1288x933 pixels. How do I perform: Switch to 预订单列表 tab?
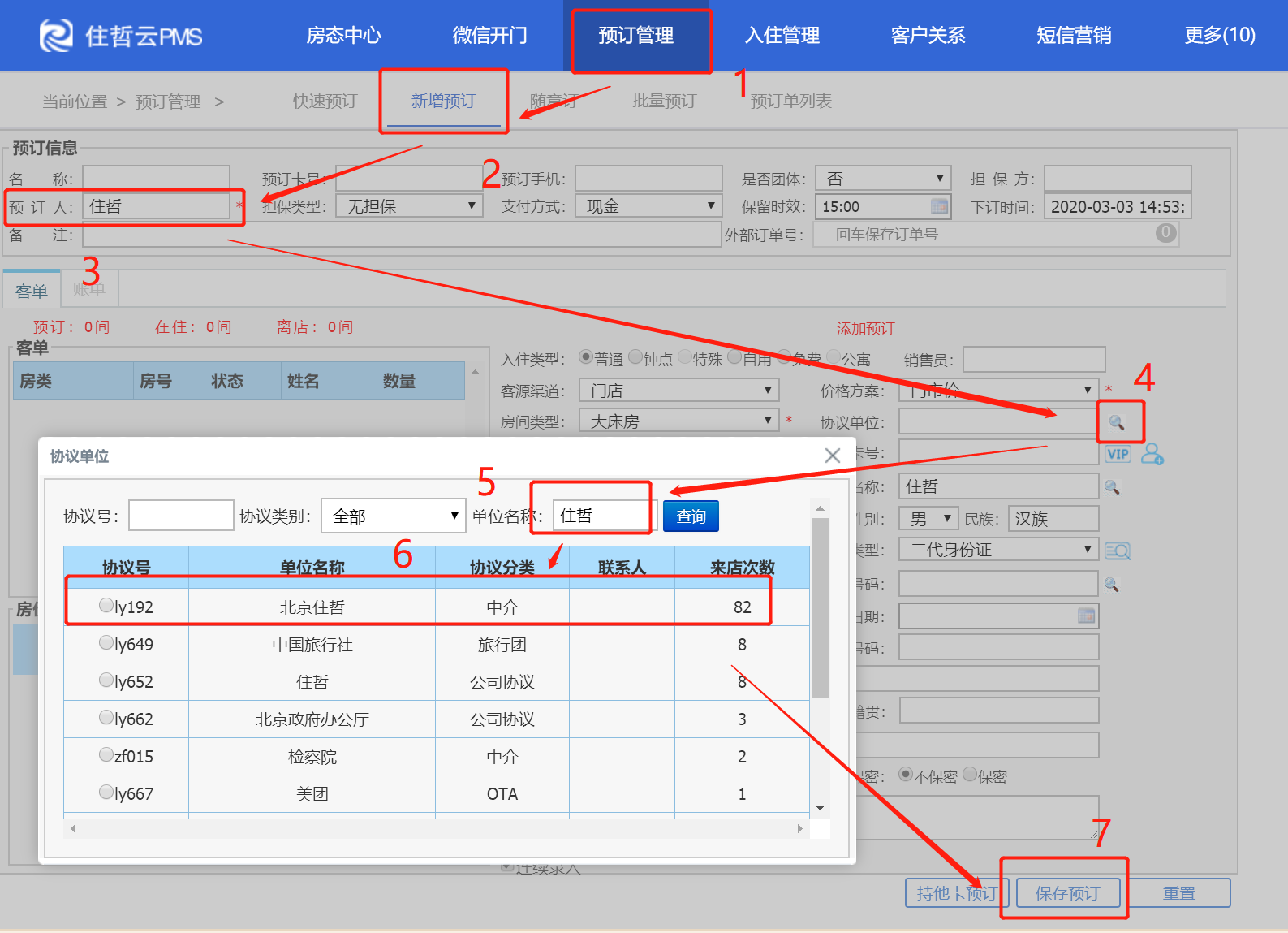(x=790, y=101)
